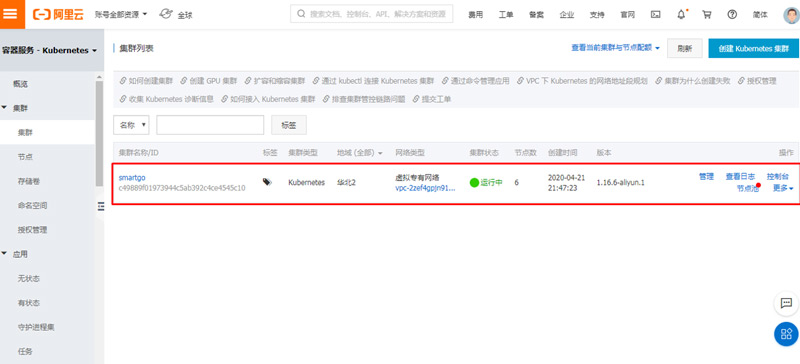Open the 地域 (全部) column filter
The width and height of the screenshot is (800, 364).
pyautogui.click(x=360, y=153)
